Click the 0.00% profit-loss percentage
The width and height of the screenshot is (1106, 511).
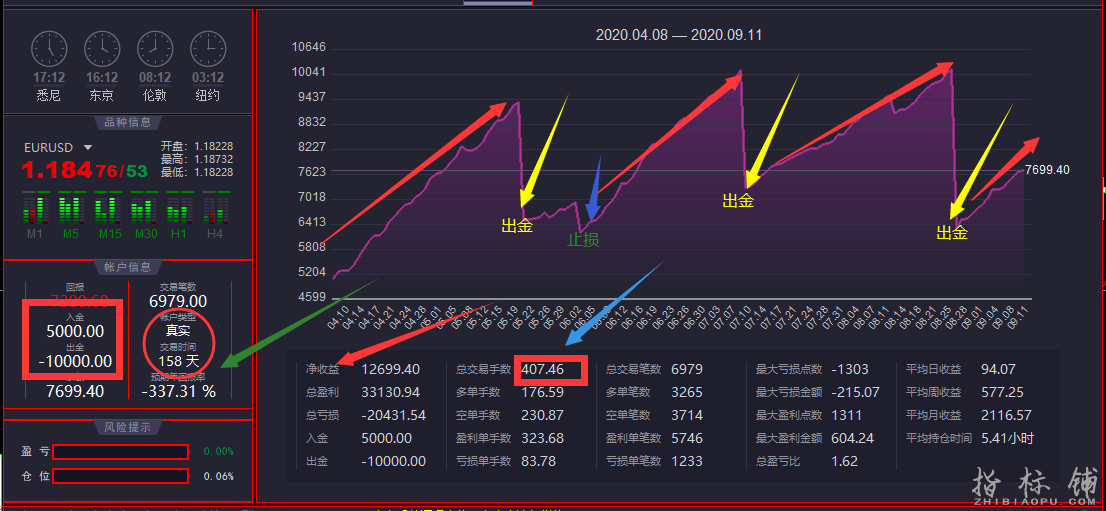click(219, 452)
